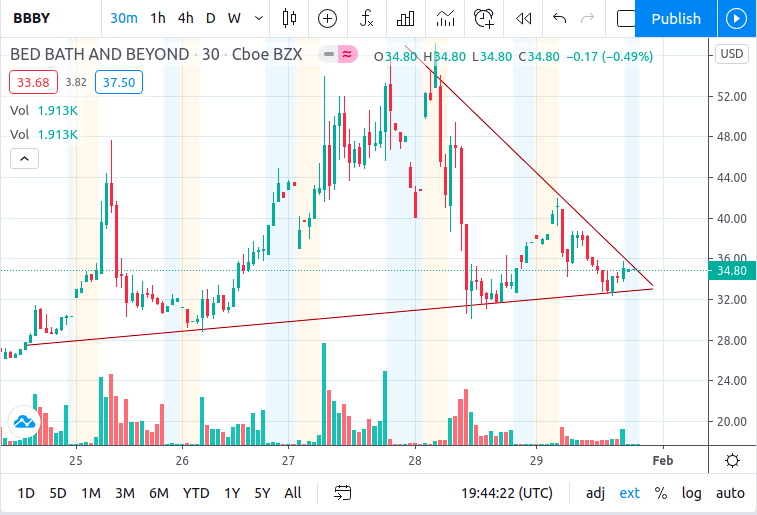
Task: Create an alert with the alarm clock icon
Action: point(484,18)
